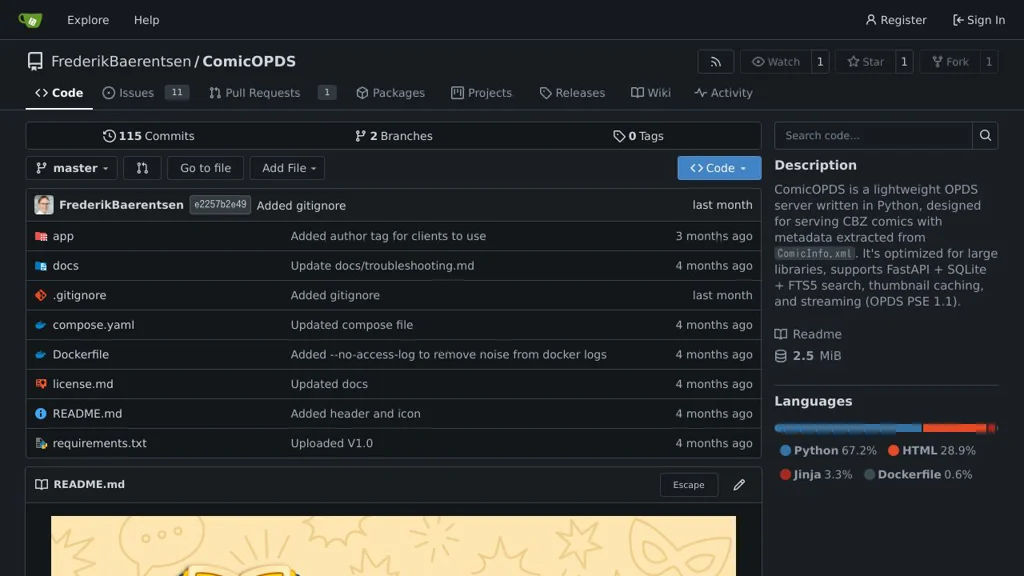Click the README edit pencil icon

(739, 485)
